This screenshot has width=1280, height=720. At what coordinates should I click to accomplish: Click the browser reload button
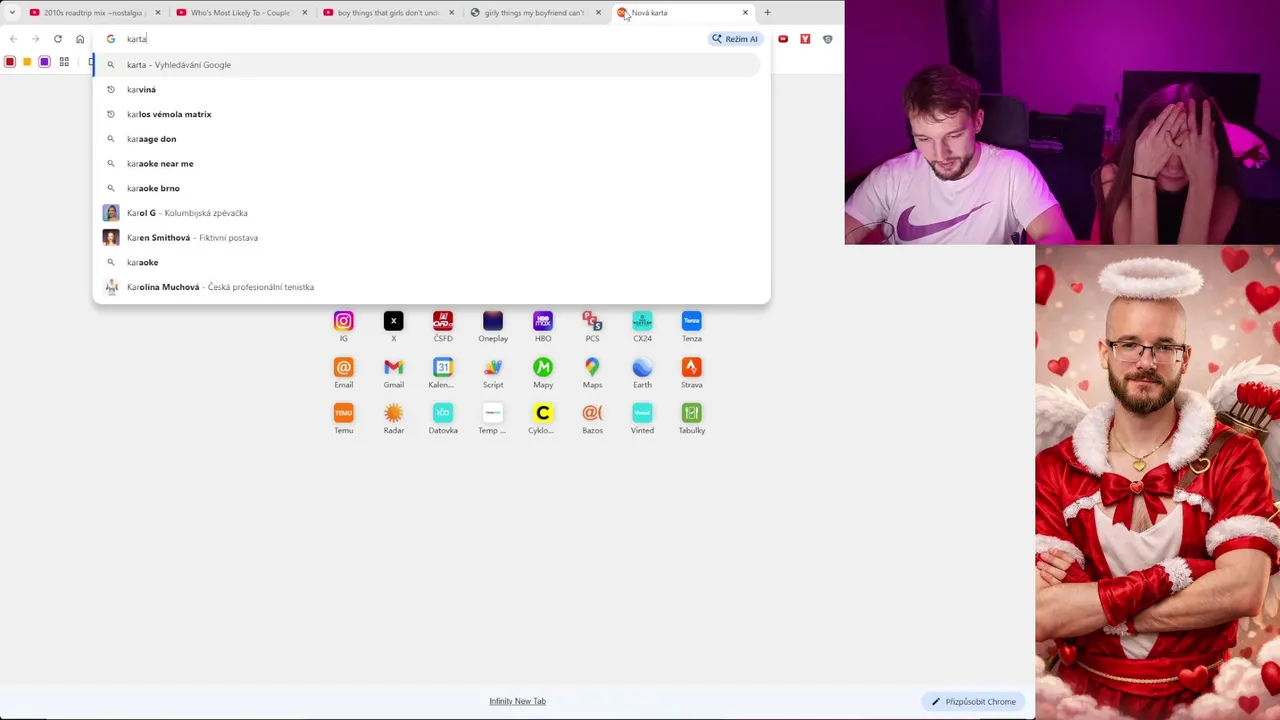58,39
